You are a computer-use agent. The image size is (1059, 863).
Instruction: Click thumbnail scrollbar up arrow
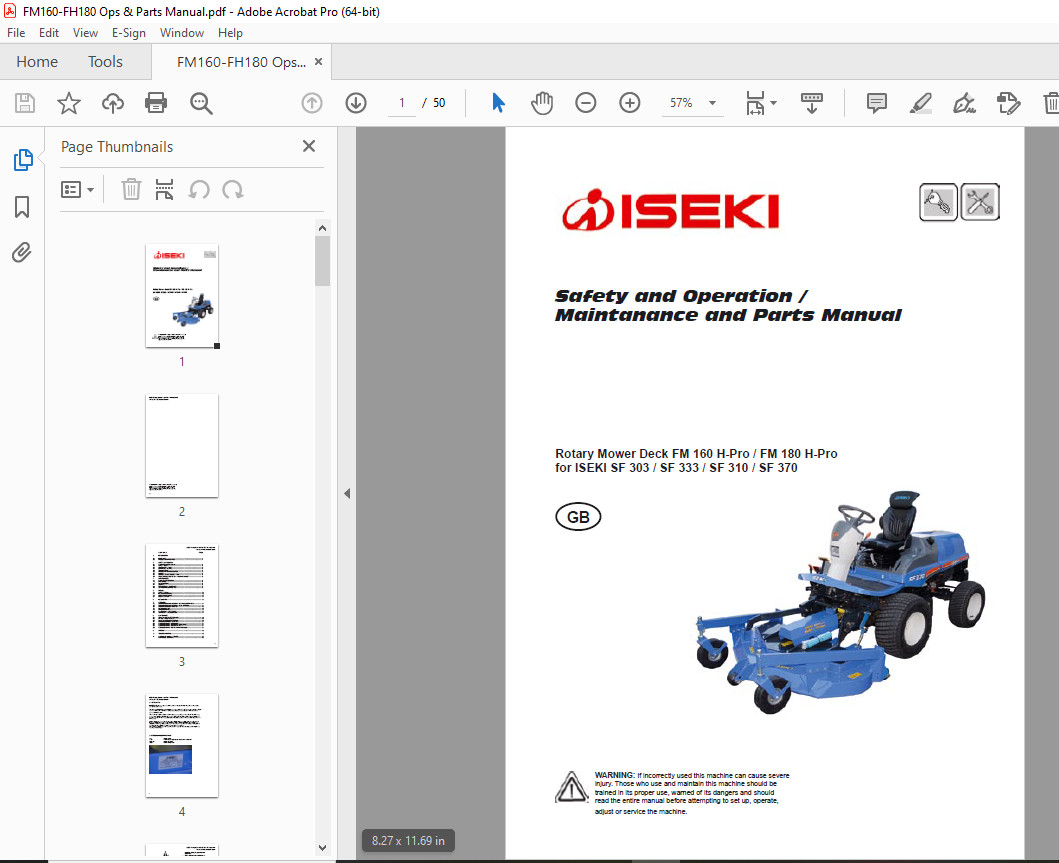322,228
